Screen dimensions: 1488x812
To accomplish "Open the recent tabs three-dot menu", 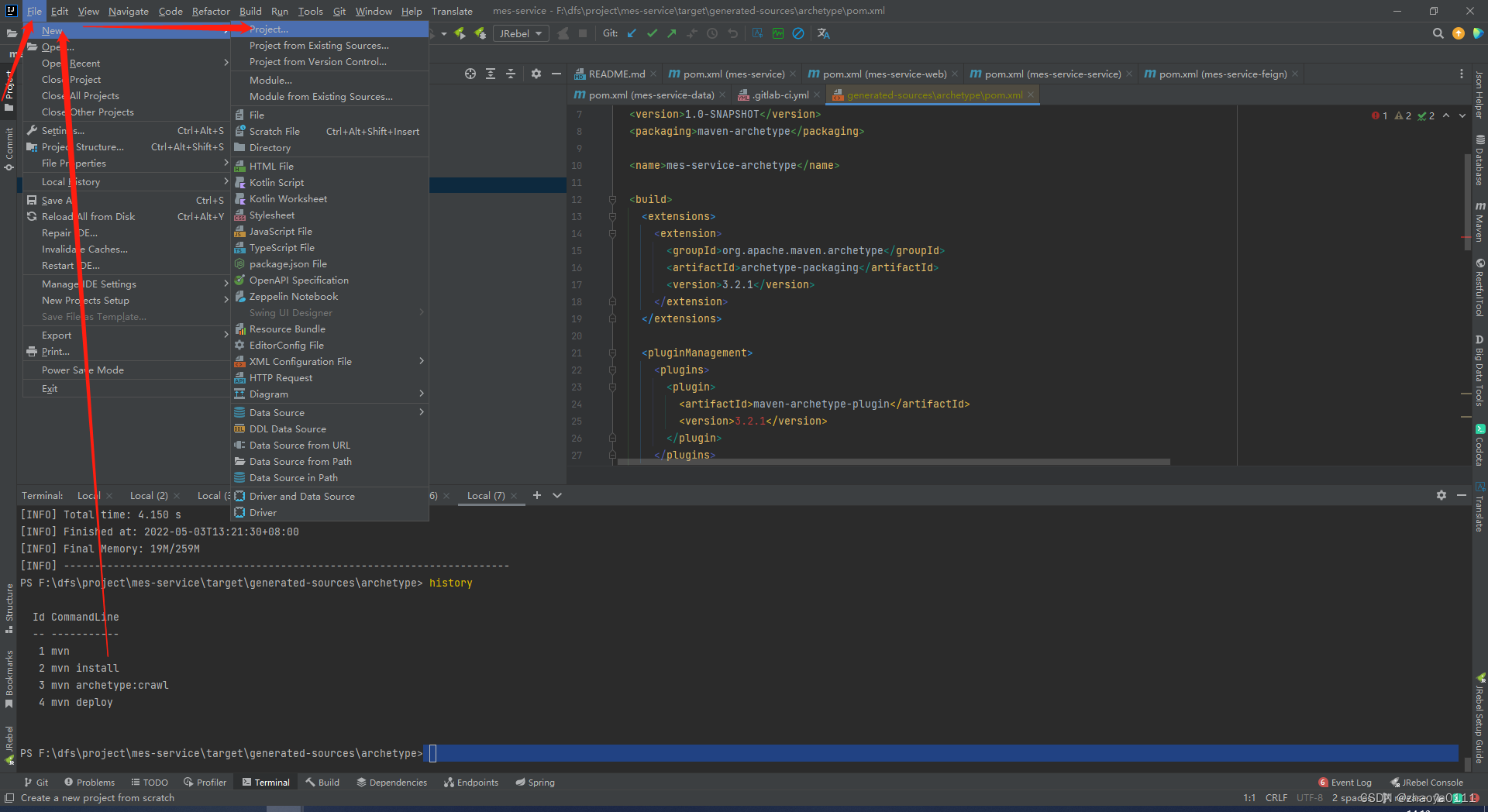I will [1462, 74].
